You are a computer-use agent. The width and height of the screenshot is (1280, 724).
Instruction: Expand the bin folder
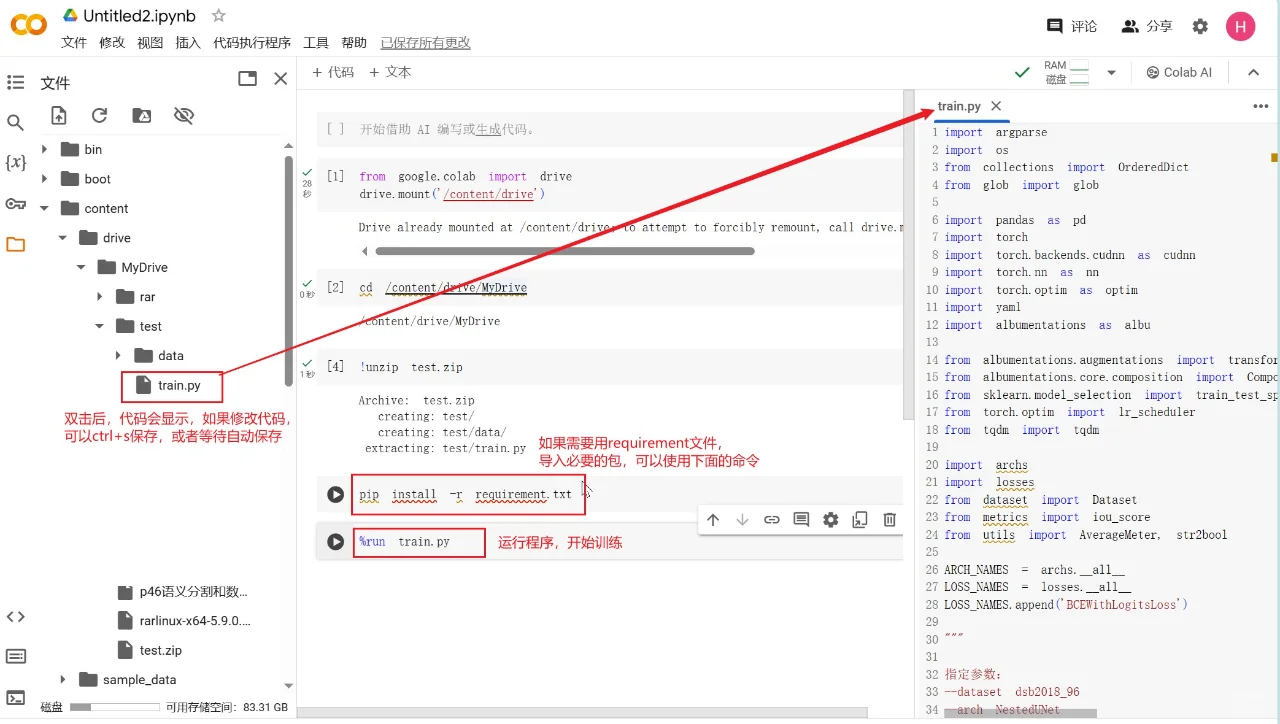44,150
